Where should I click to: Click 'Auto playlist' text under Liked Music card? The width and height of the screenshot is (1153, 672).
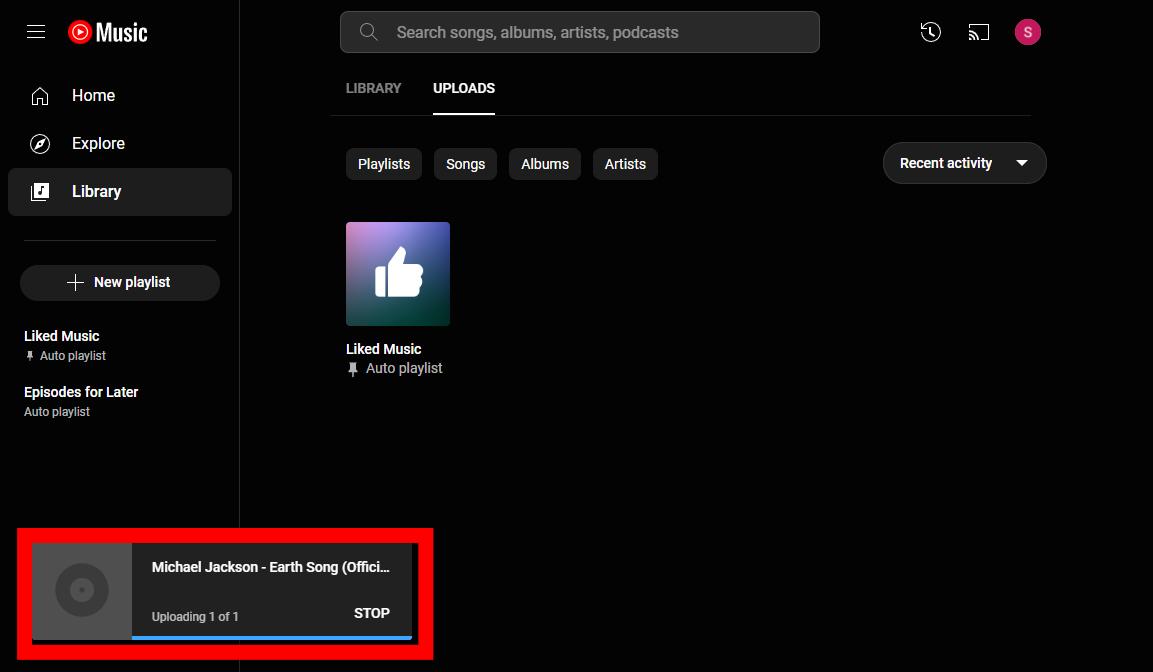[x=404, y=368]
